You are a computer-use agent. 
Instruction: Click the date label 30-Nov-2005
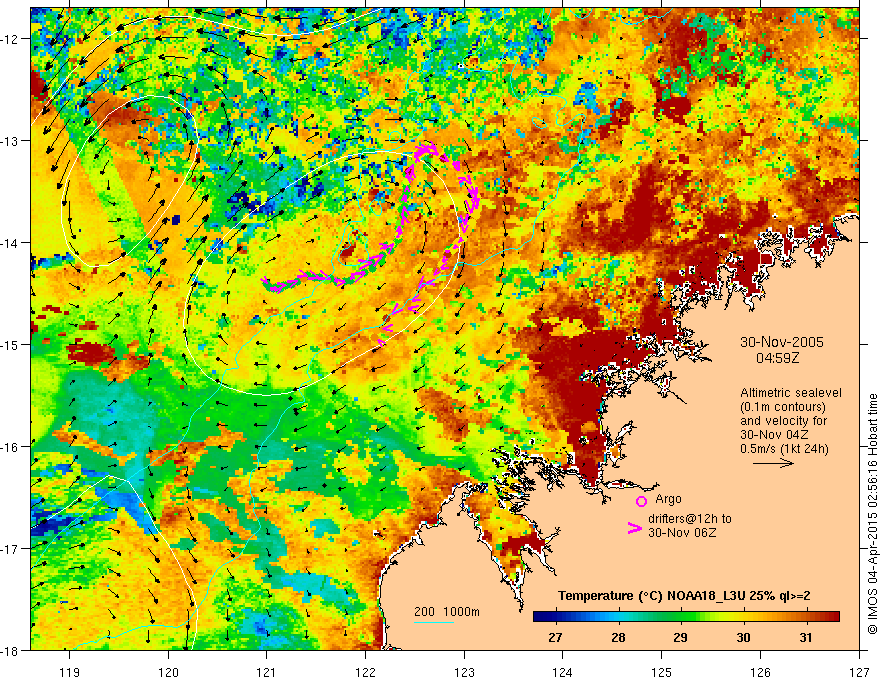pyautogui.click(x=782, y=342)
